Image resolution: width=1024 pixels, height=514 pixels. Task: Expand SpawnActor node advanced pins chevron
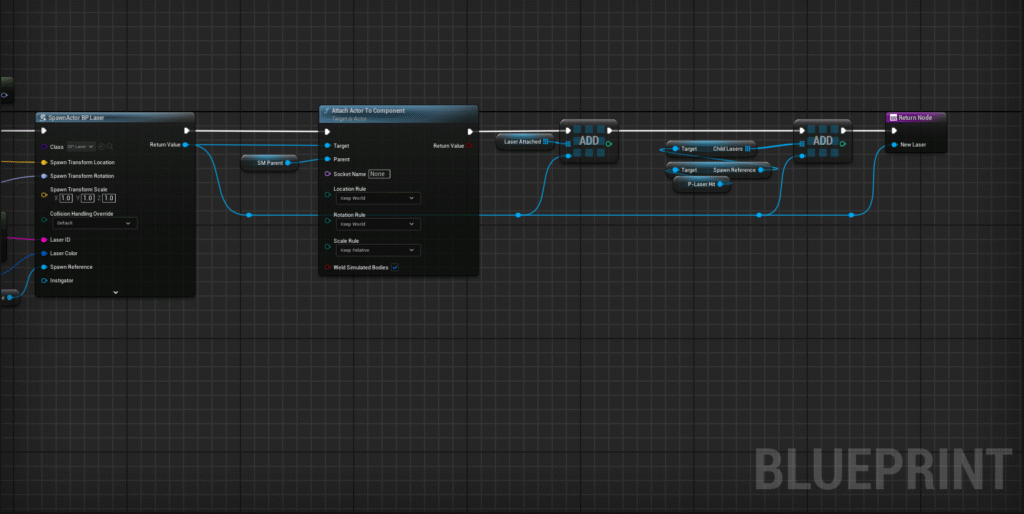tap(116, 292)
